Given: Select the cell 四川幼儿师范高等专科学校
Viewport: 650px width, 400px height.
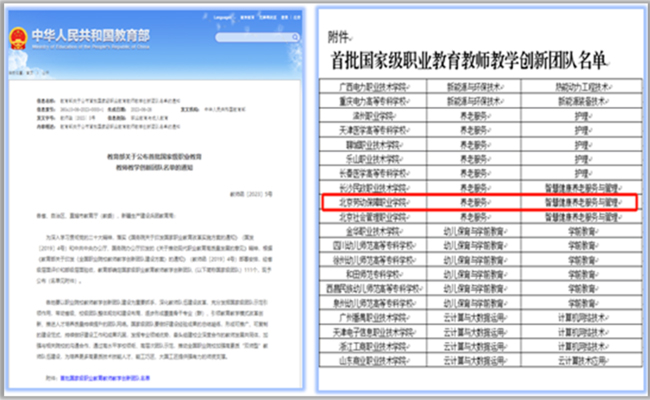Looking at the screenshot, I should point(373,245).
